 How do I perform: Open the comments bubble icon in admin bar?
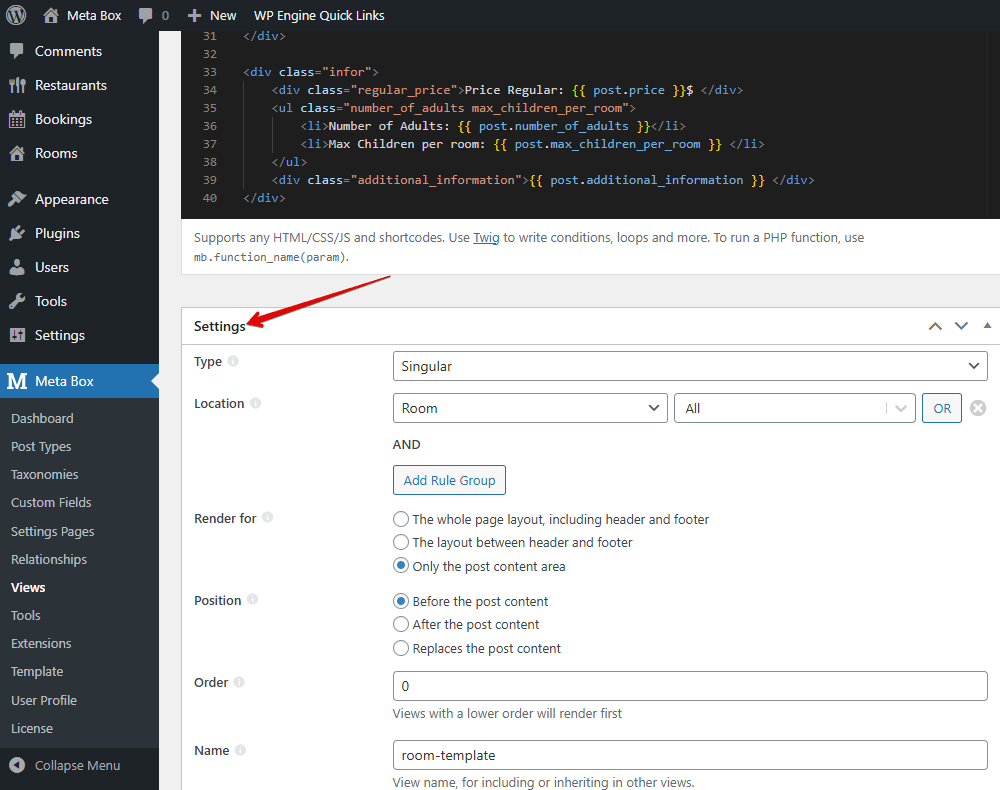tap(147, 15)
